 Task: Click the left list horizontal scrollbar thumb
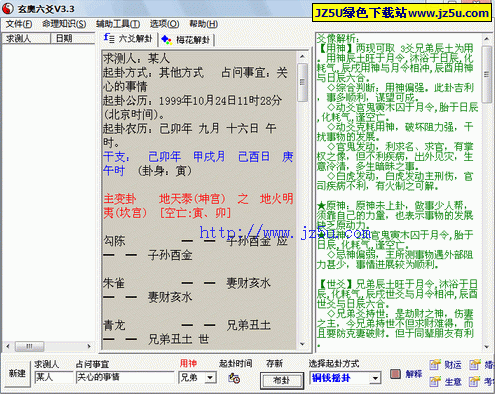29,346
